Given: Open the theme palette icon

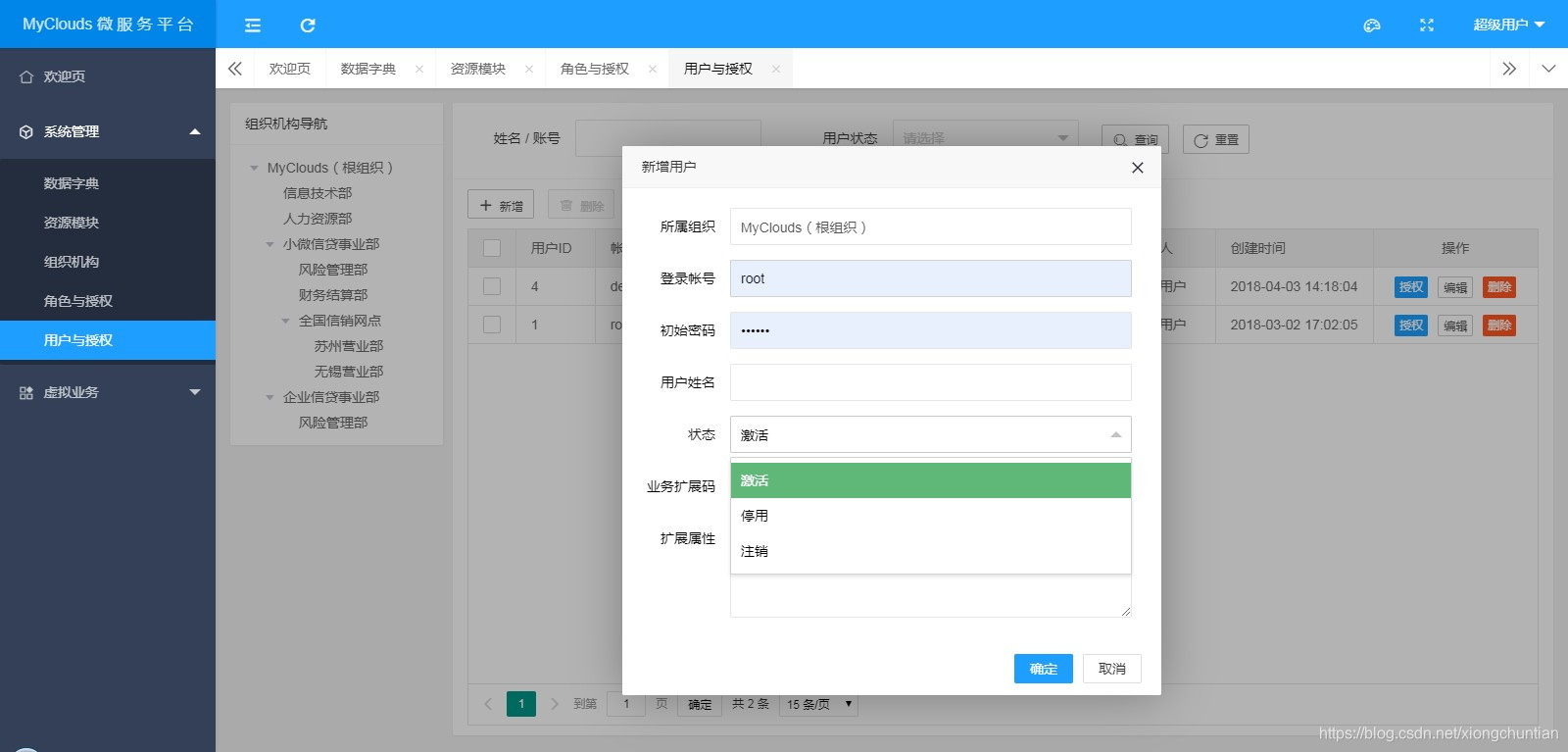Looking at the screenshot, I should (x=1372, y=25).
